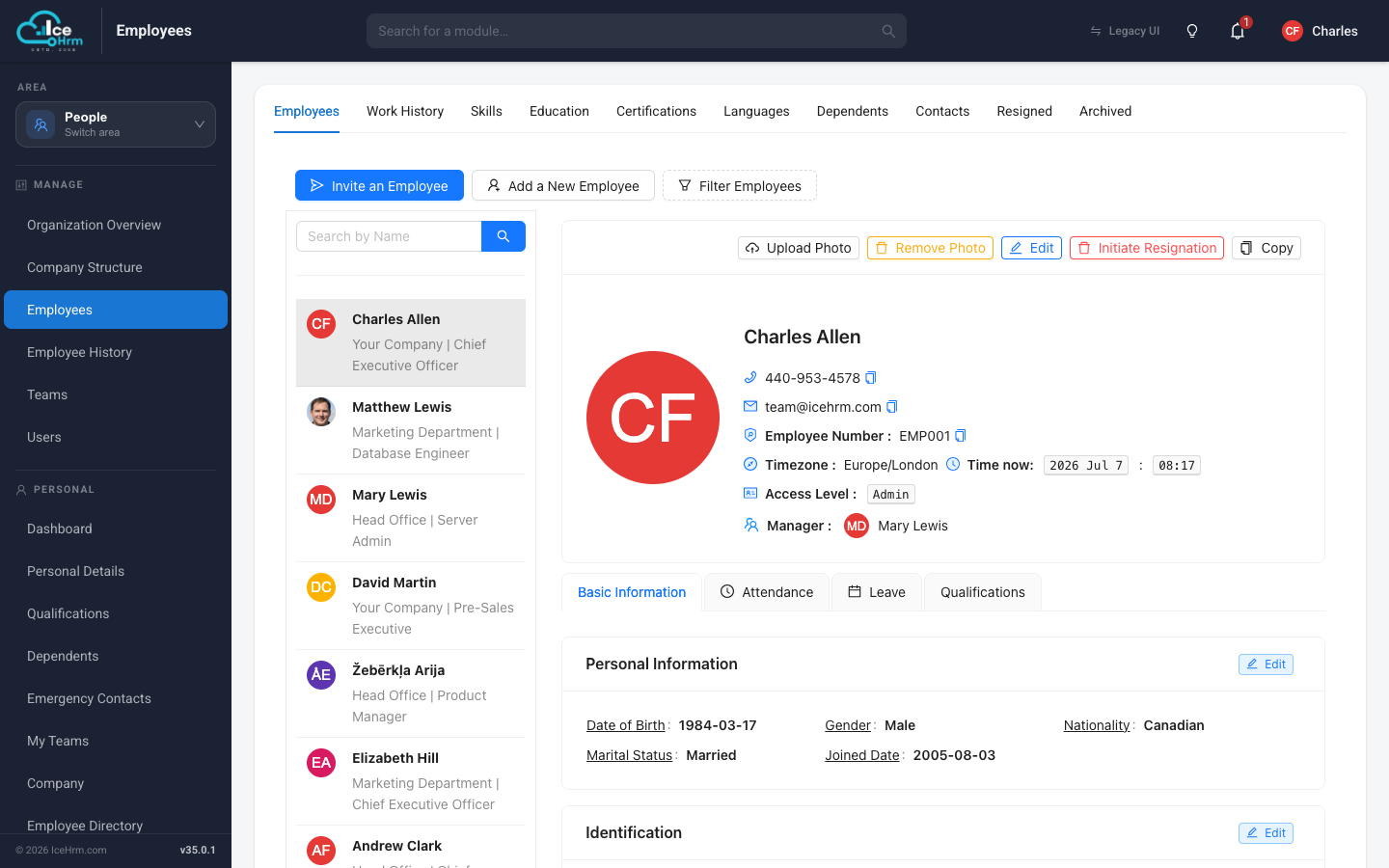Open Employee History in sidebar

116,352
